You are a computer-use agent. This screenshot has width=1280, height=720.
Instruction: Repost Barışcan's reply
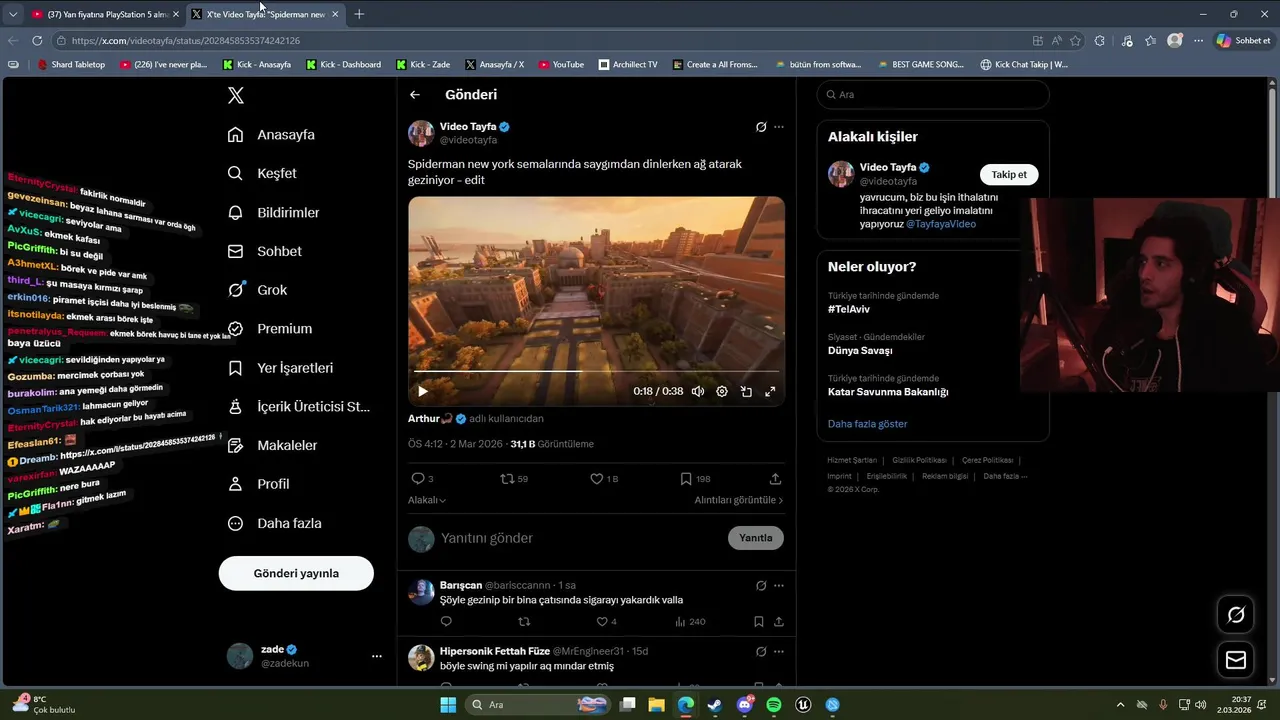pyautogui.click(x=523, y=622)
